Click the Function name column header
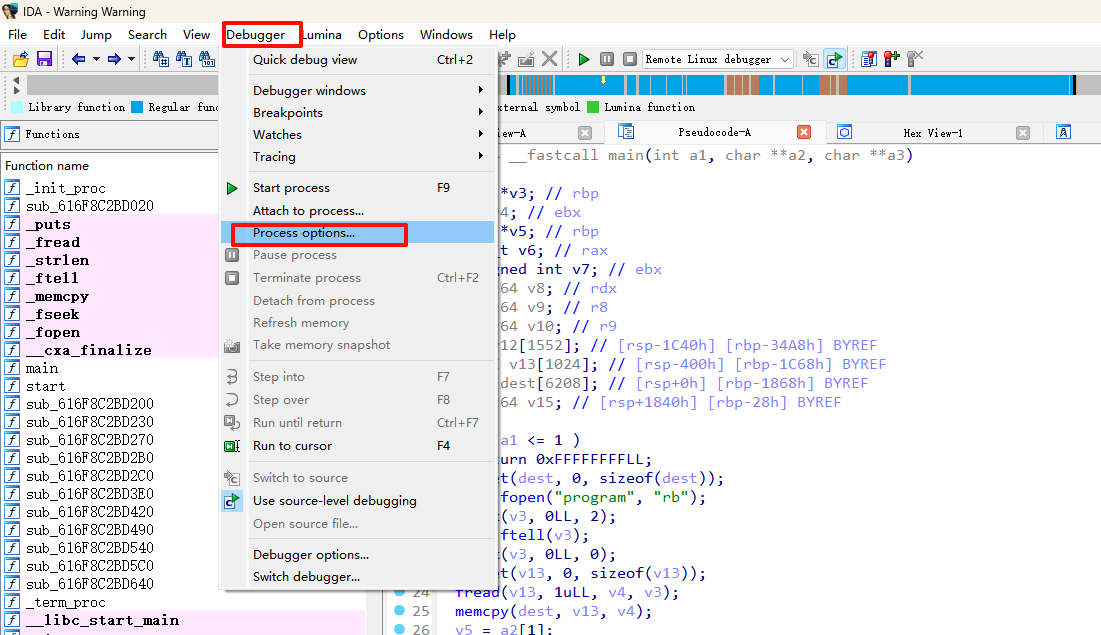The image size is (1101, 635). pos(47,166)
